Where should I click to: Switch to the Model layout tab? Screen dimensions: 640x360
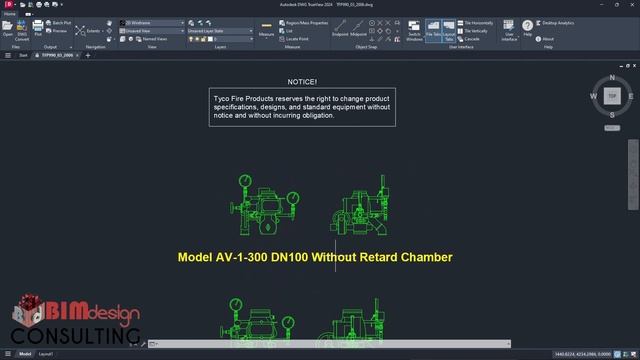point(25,354)
